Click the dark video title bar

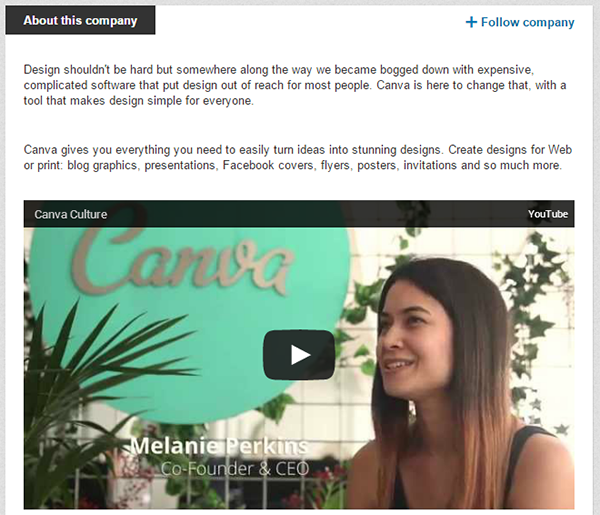tap(299, 214)
